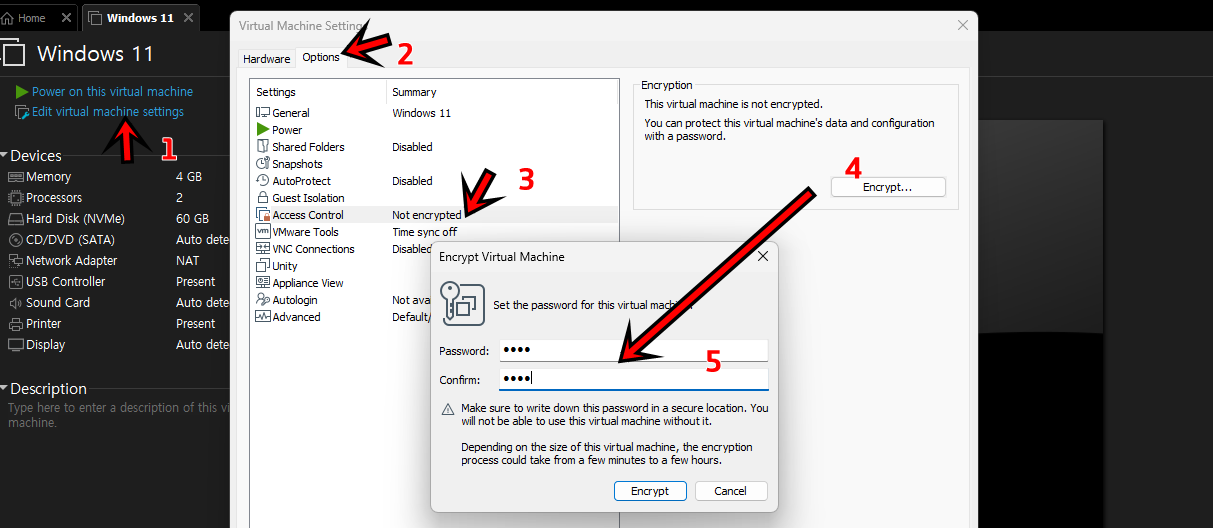1213x528 pixels.
Task: Select the Shared Folders row
Action: tap(434, 147)
